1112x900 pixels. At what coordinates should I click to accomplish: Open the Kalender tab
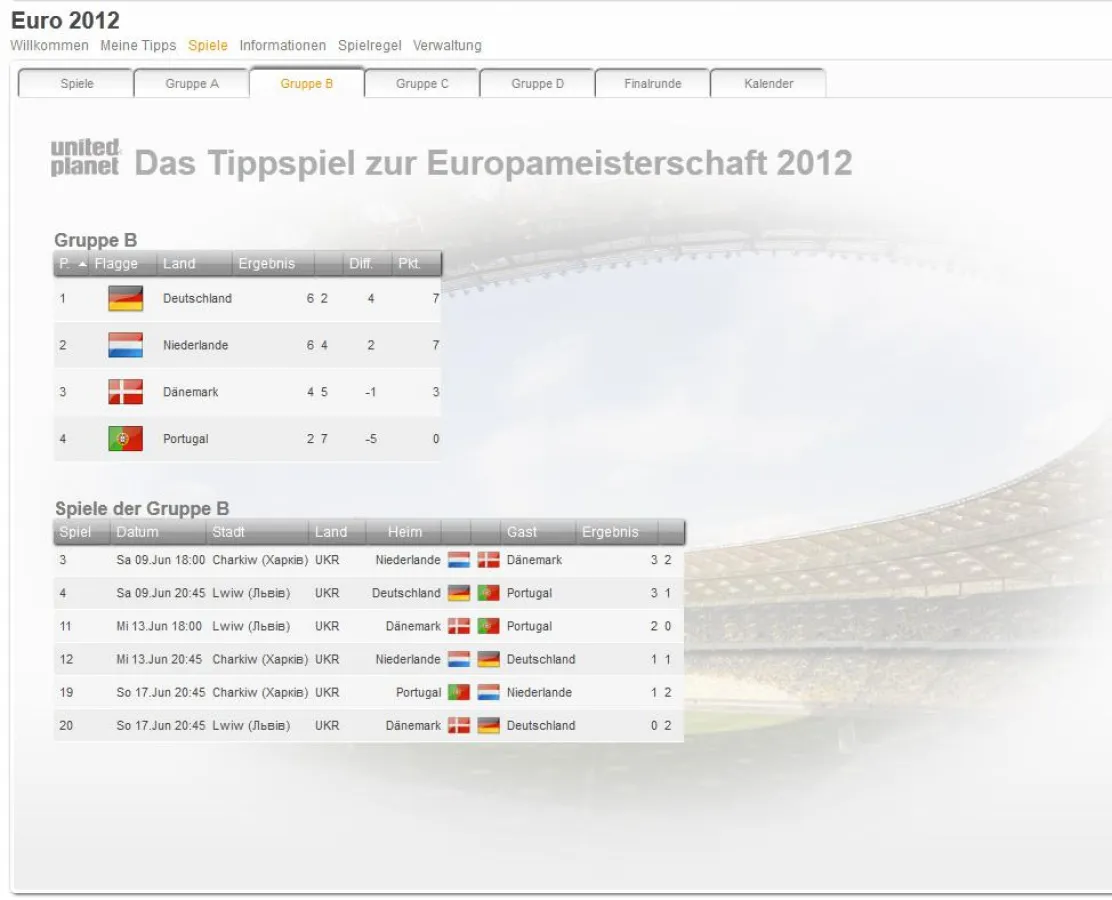[x=767, y=83]
